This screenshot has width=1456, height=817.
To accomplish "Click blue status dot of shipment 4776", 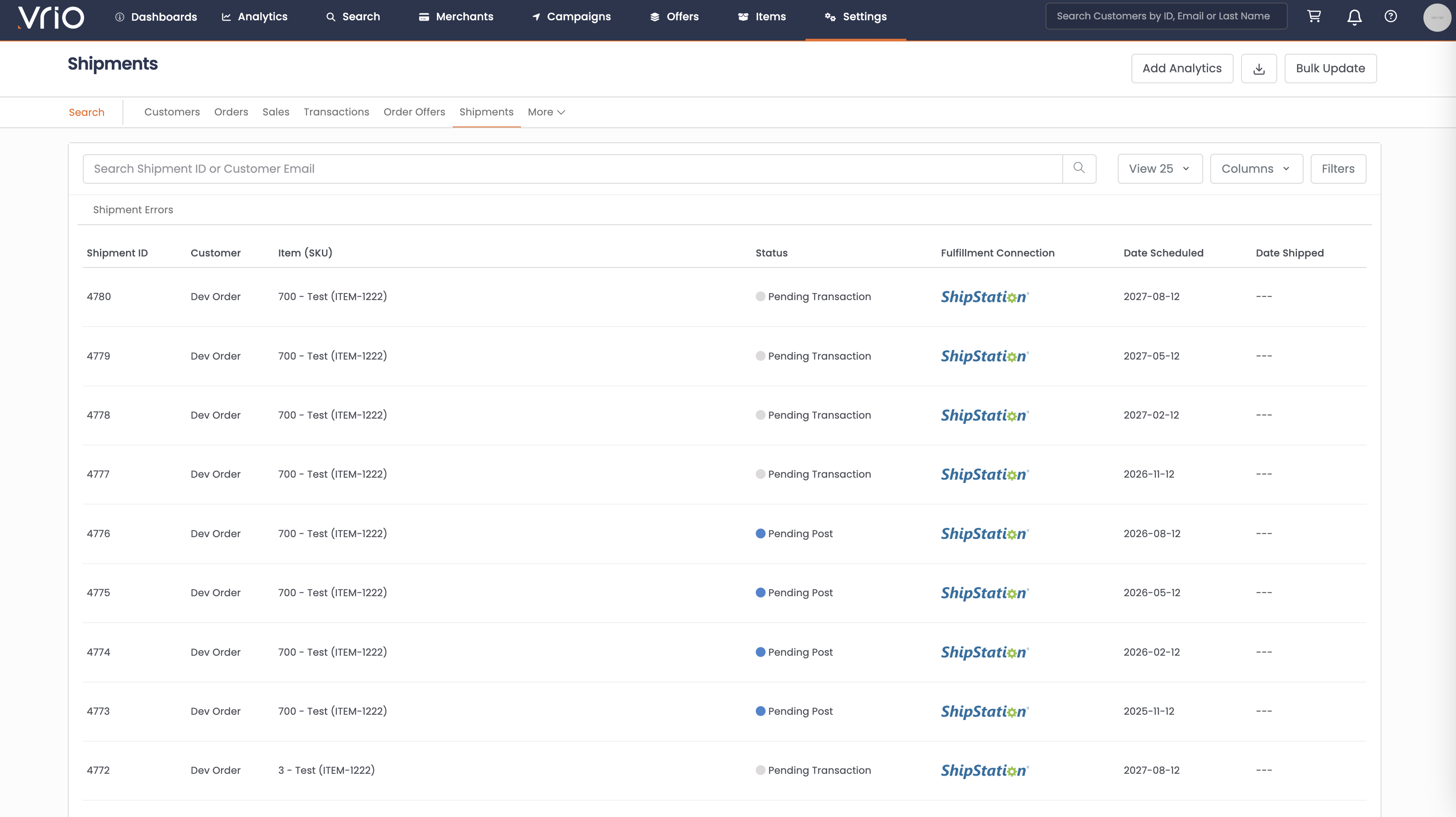I will (760, 533).
